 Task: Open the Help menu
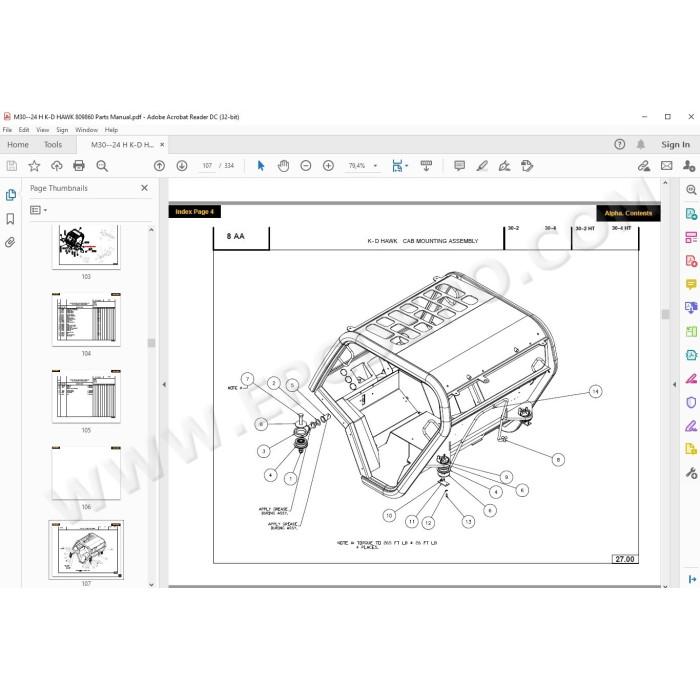pyautogui.click(x=111, y=130)
